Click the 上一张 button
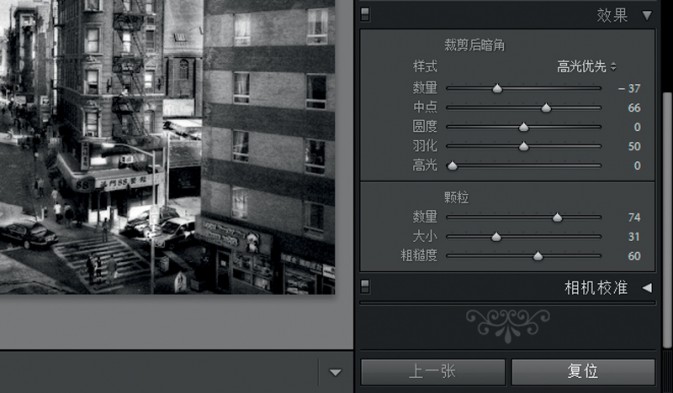Image resolution: width=673 pixels, height=393 pixels. [433, 372]
